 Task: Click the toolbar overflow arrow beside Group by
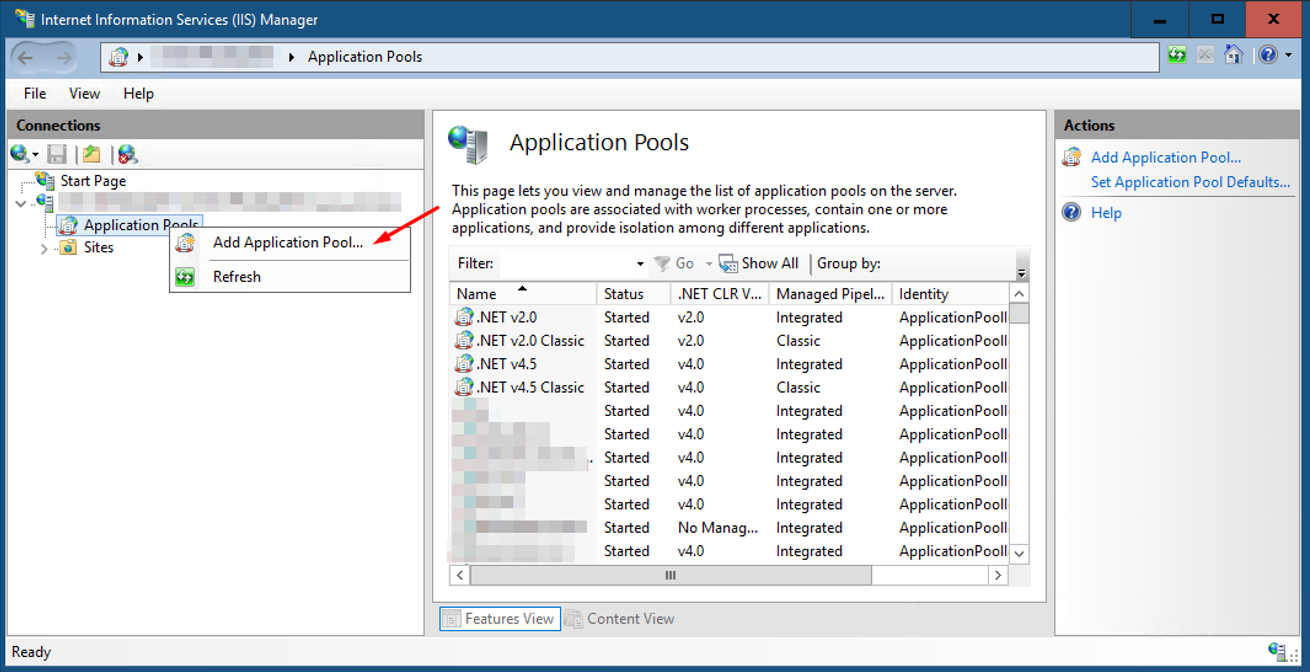1021,273
